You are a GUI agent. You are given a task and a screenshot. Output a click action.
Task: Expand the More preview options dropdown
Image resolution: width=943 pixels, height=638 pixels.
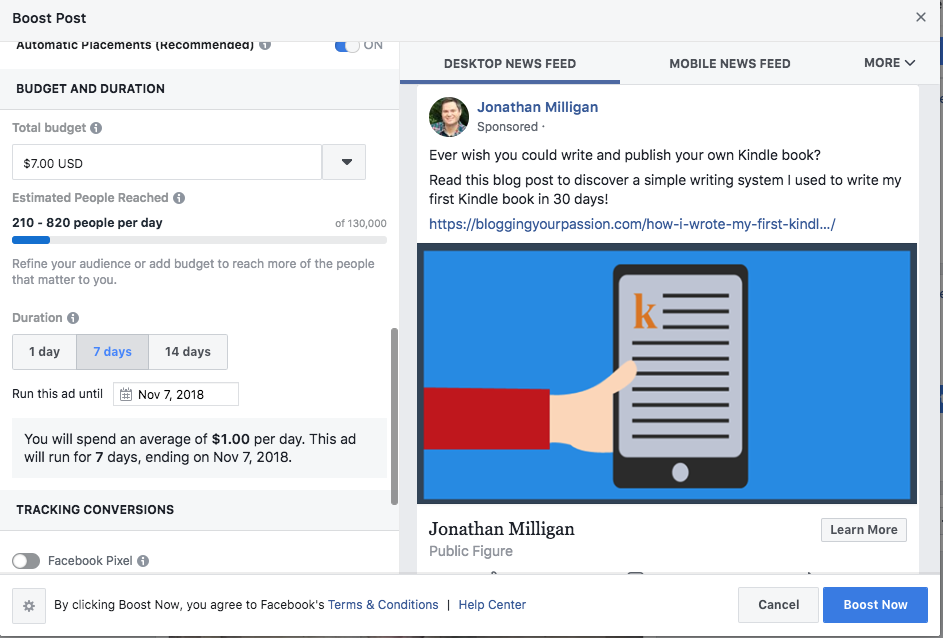point(889,63)
